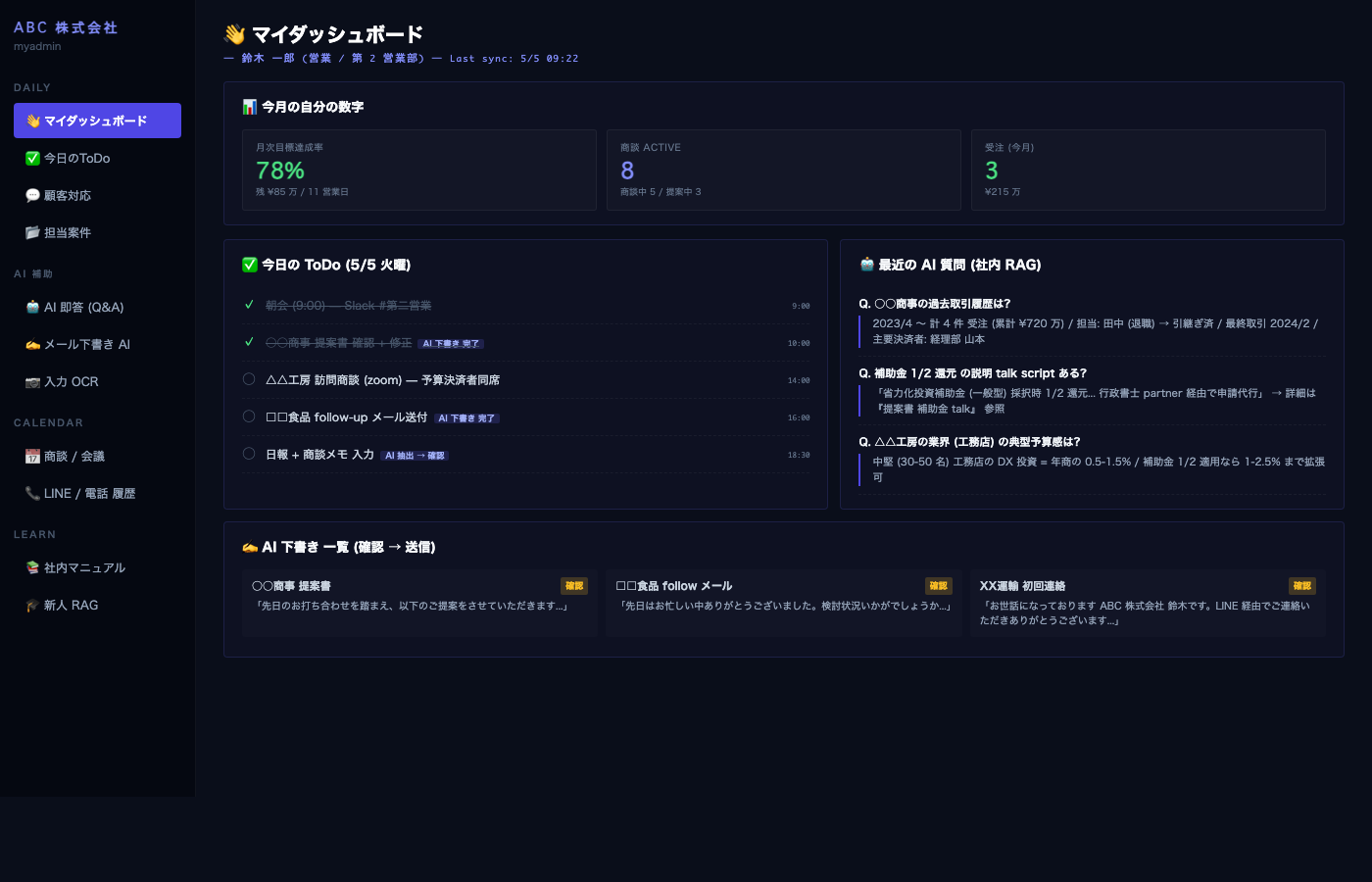Viewport: 1372px width, 882px height.
Task: Open AI 即答 (Q&A) page
Action: point(97,307)
